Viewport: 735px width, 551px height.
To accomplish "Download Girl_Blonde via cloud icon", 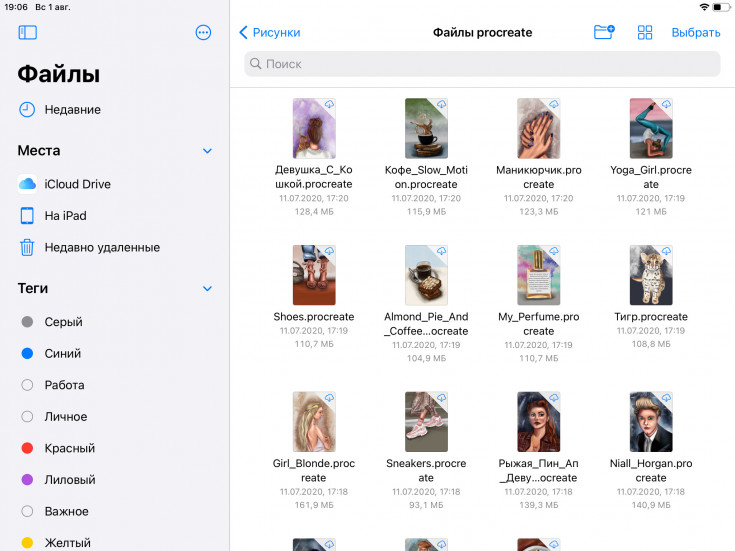I will pos(330,398).
